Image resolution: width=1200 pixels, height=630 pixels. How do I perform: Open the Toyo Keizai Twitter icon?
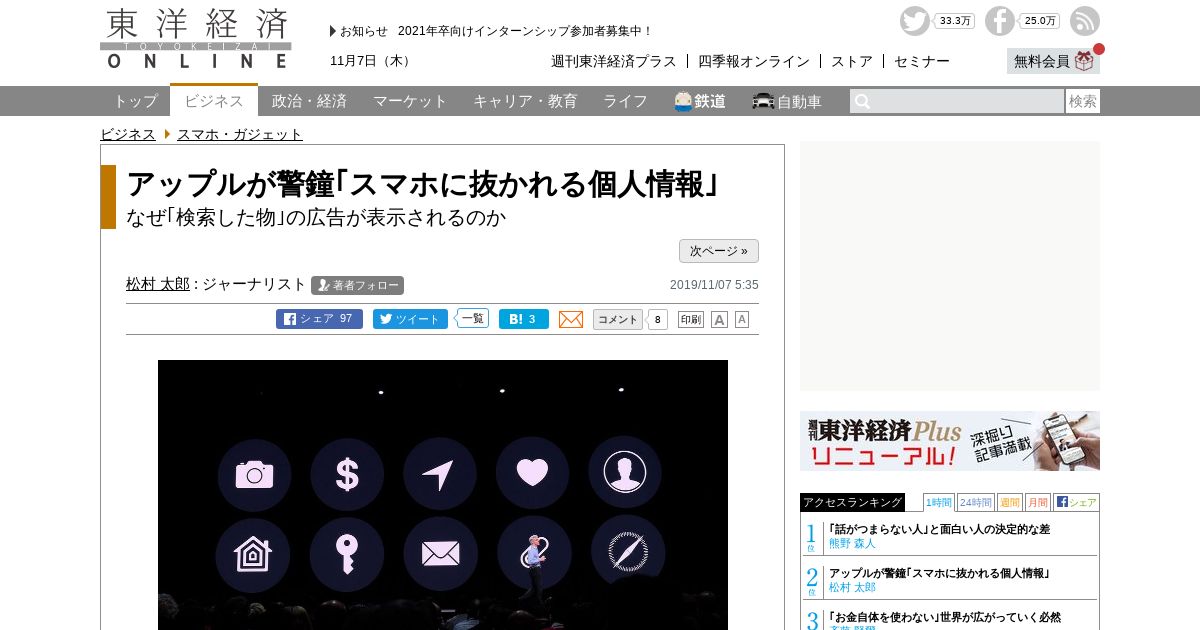(x=914, y=21)
